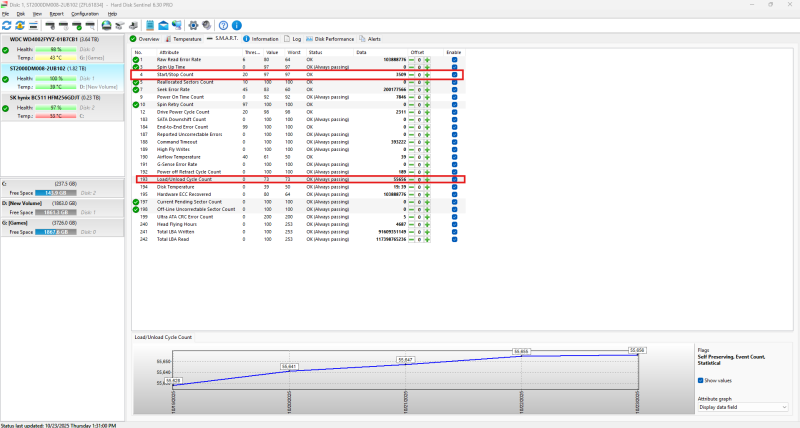Toggle Enable checkbox for Drive Power Cycle Count
The image size is (800, 428).
pos(454,112)
